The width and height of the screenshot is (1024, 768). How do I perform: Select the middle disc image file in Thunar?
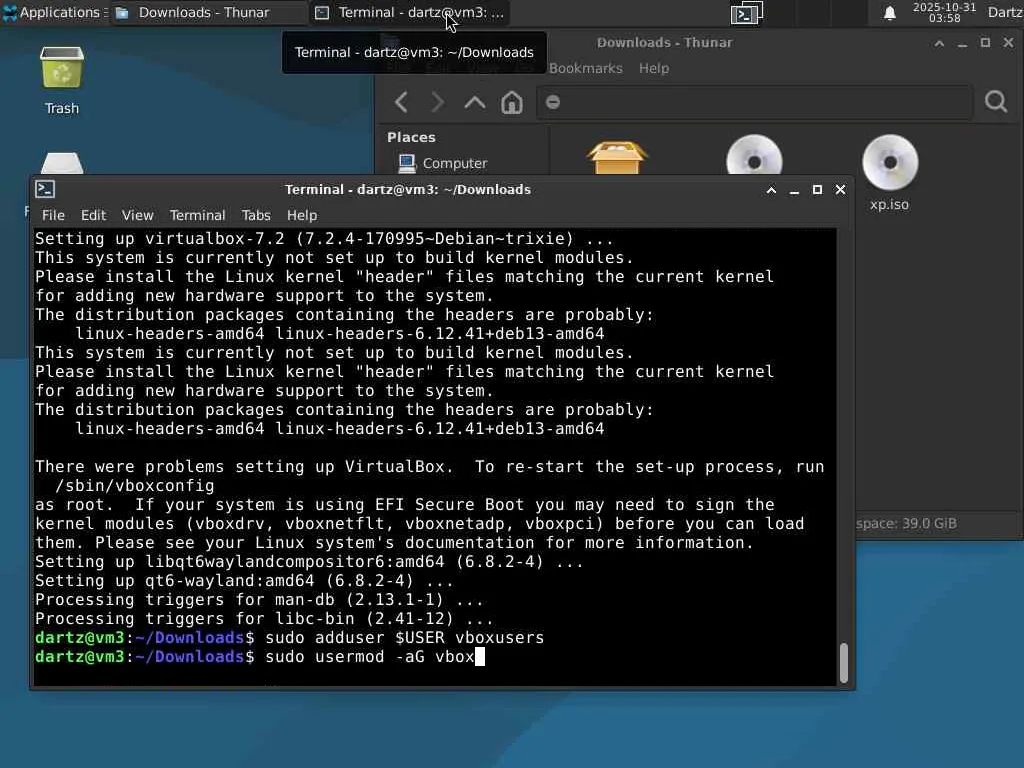coord(754,155)
